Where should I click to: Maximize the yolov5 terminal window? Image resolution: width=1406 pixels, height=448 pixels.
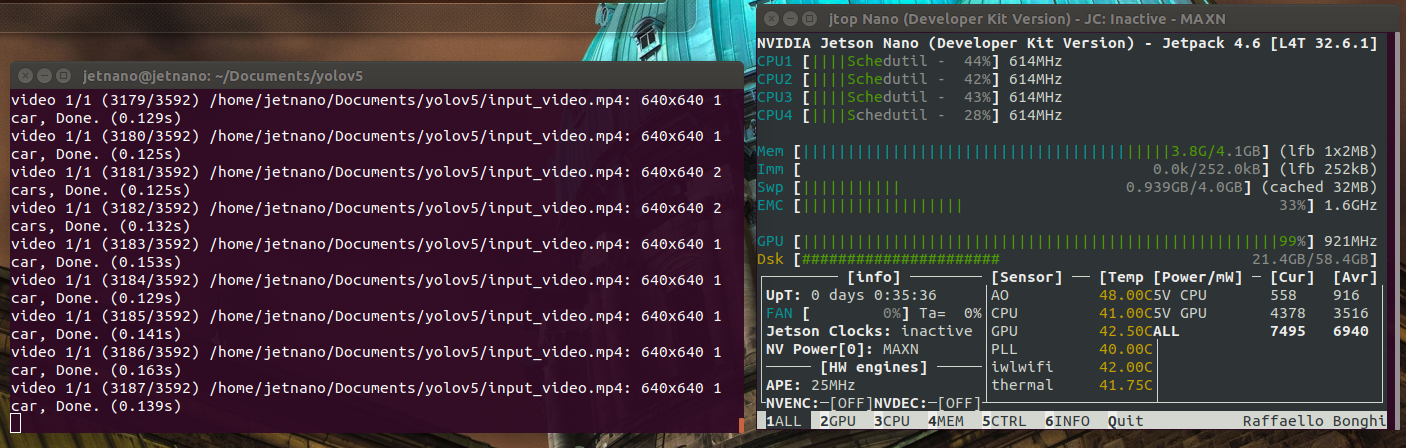pyautogui.click(x=62, y=76)
